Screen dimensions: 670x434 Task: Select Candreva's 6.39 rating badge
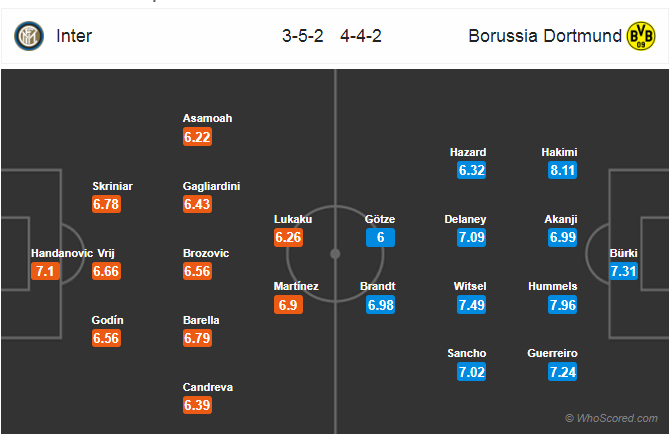pos(197,405)
